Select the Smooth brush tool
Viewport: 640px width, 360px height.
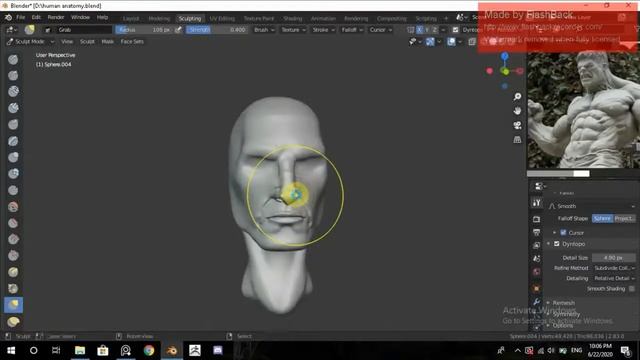(13, 207)
